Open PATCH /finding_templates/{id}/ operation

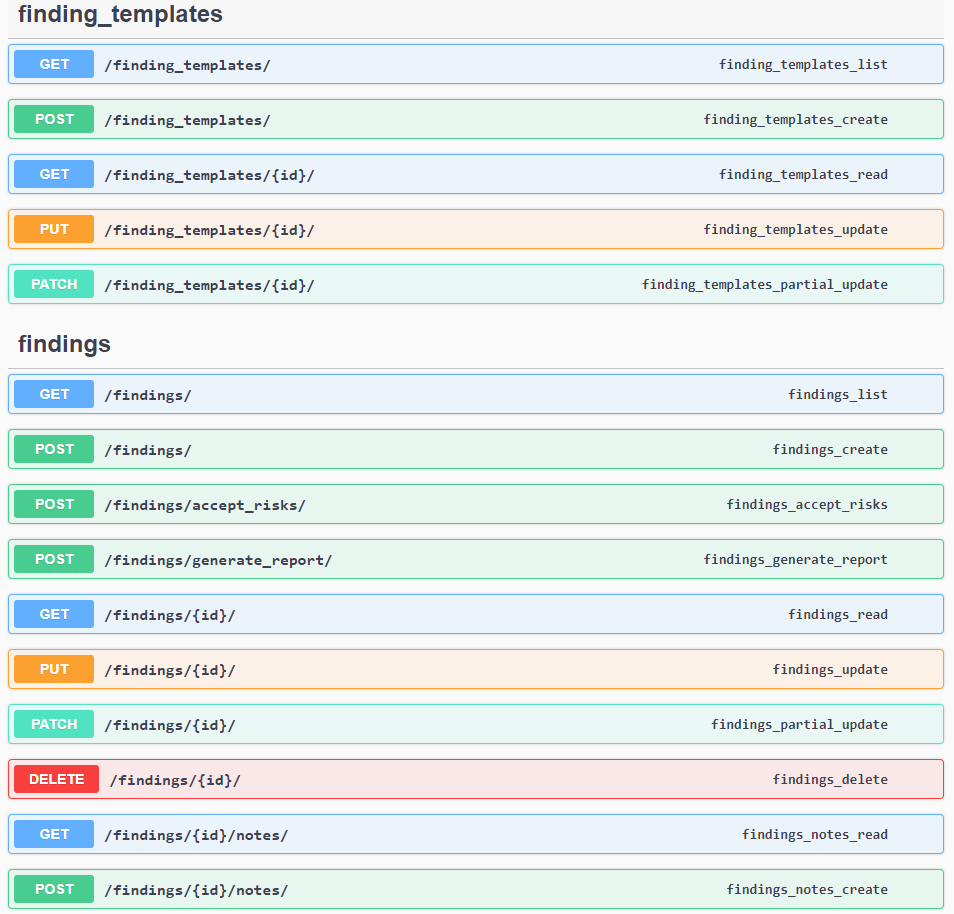pos(209,285)
